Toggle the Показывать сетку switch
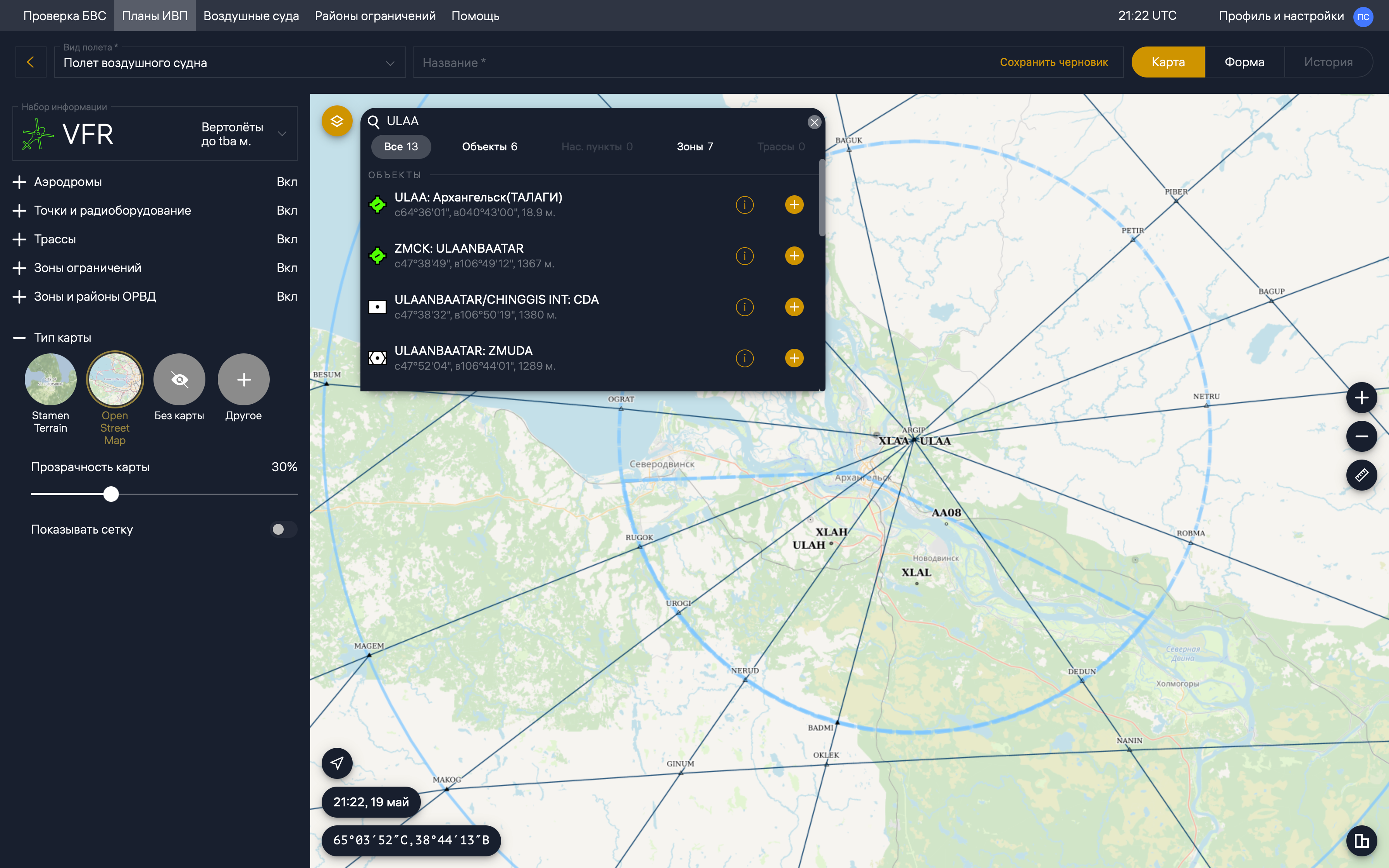This screenshot has width=1389, height=868. pos(284,529)
